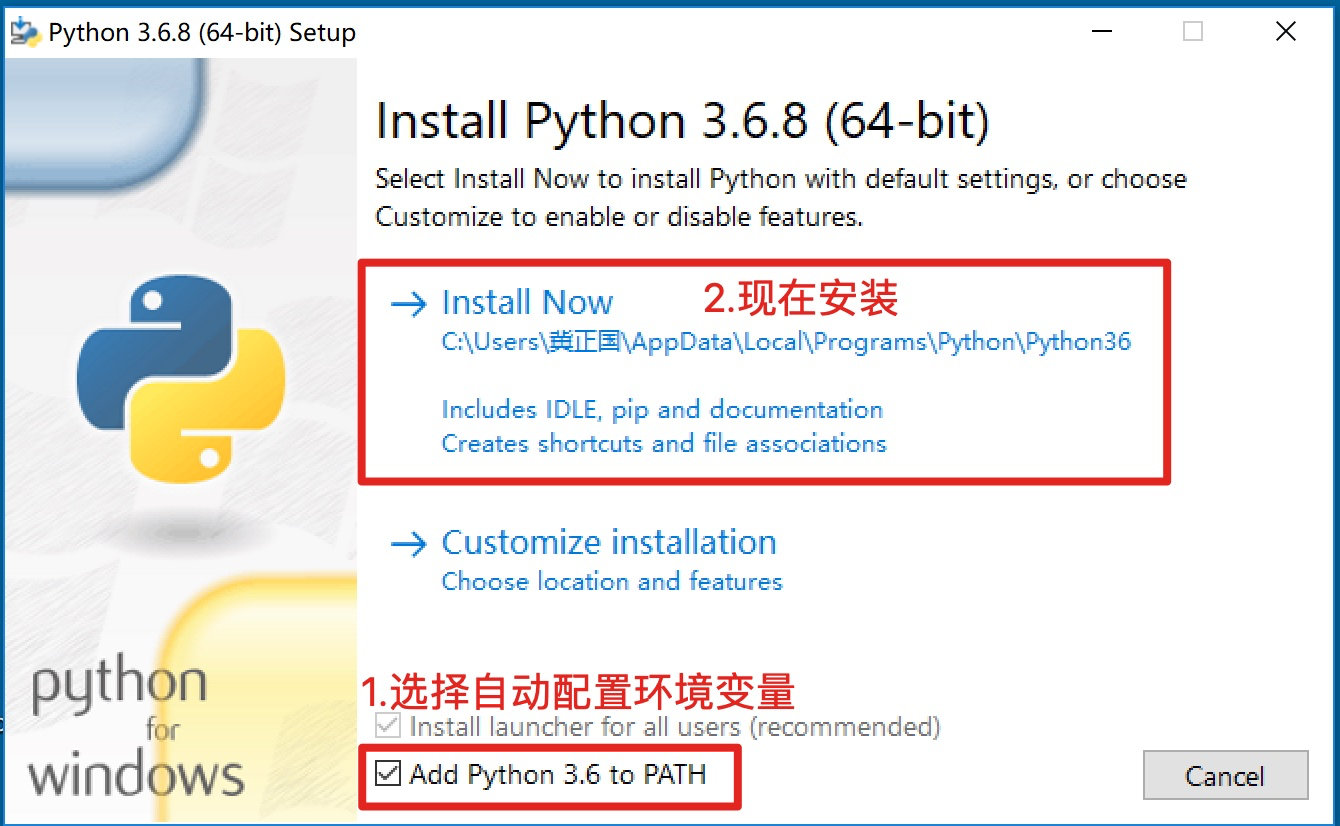Click the arrow next to Customize installation
Viewport: 1340px width, 826px height.
(411, 544)
